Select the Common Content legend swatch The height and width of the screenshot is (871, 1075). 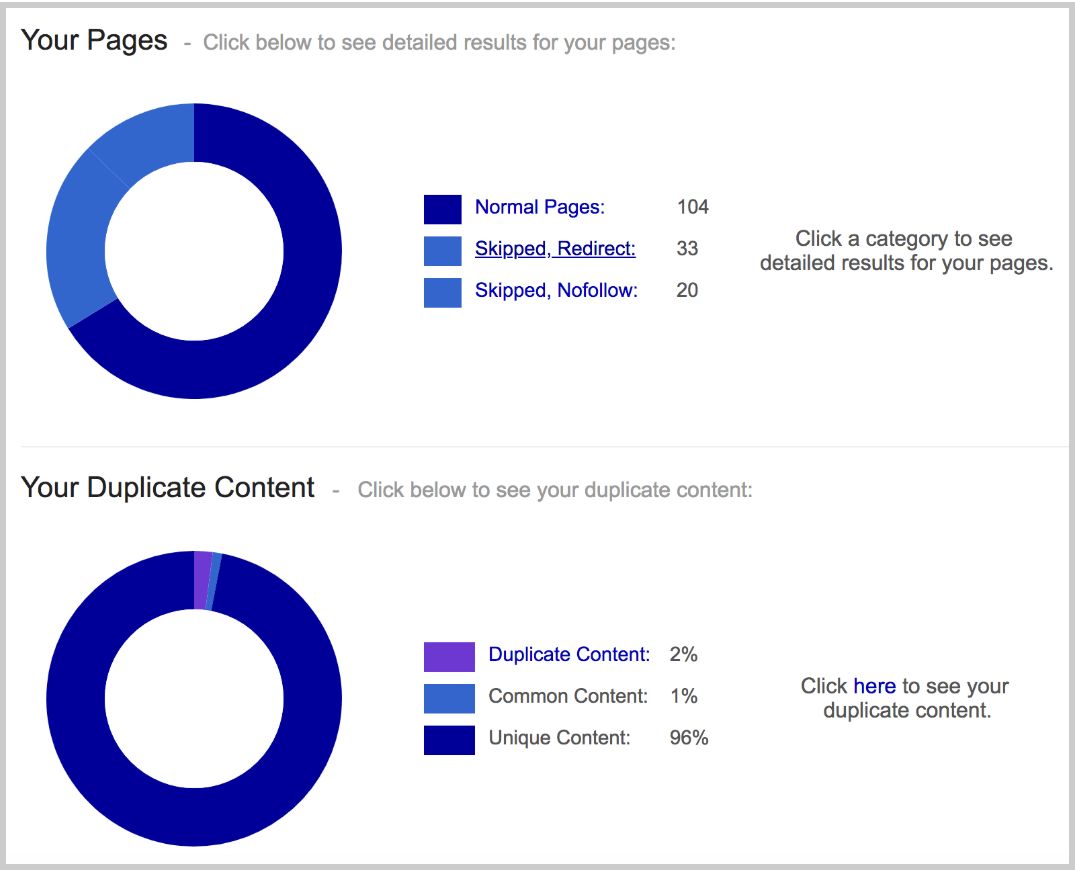pos(449,698)
